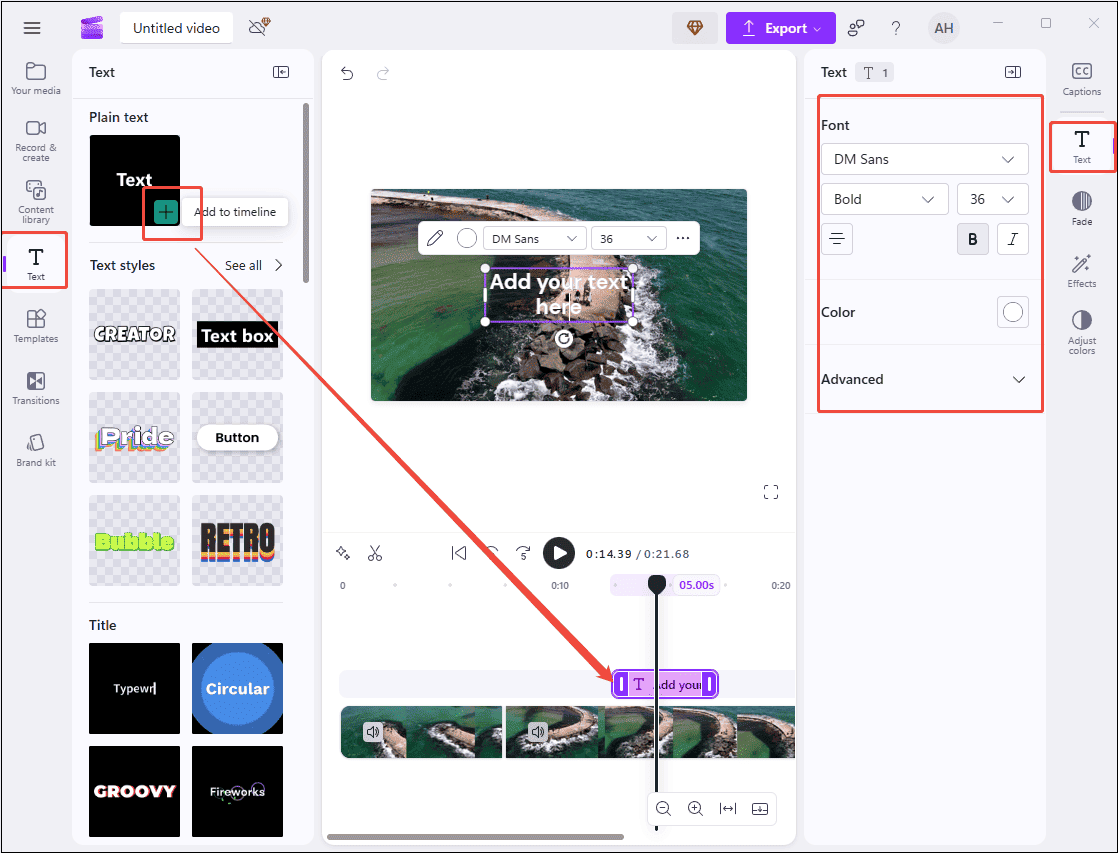Open Transitions in left sidebar
Viewport: 1118px width, 853px height.
[x=36, y=388]
